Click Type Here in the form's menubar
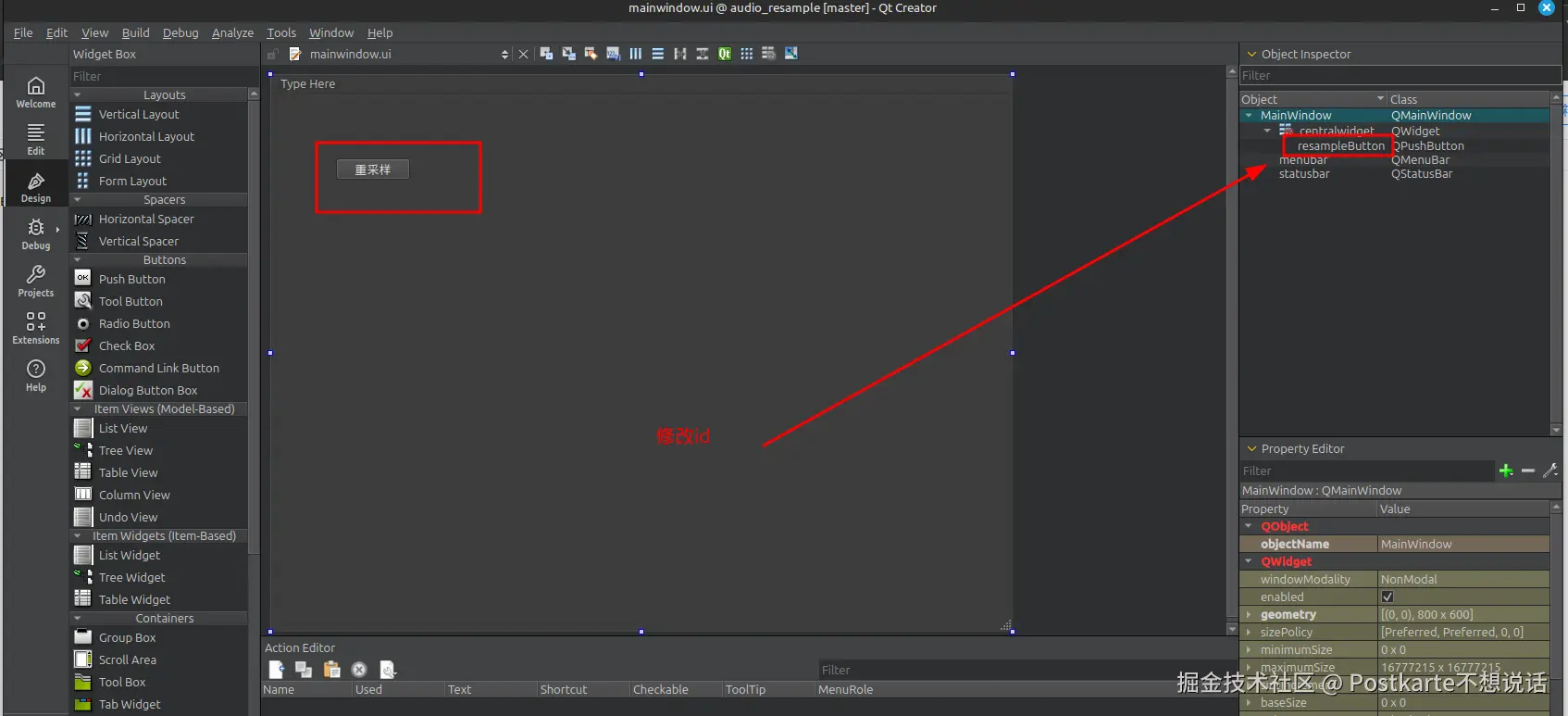 click(x=308, y=83)
